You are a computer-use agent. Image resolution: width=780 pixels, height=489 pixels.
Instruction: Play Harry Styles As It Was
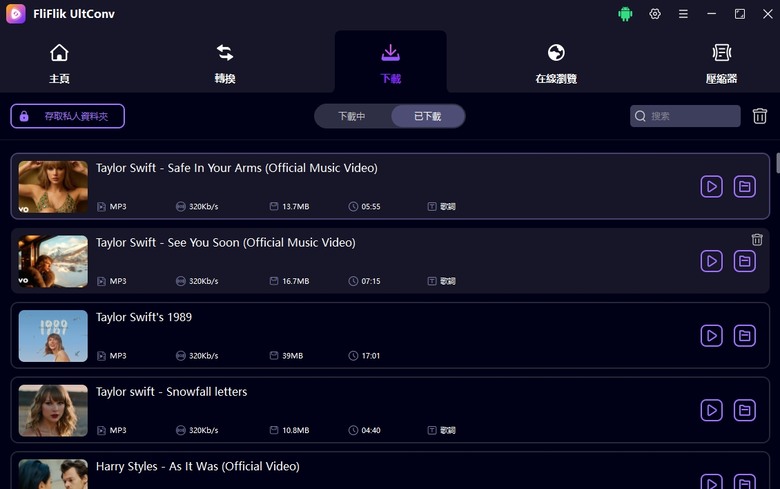point(711,482)
